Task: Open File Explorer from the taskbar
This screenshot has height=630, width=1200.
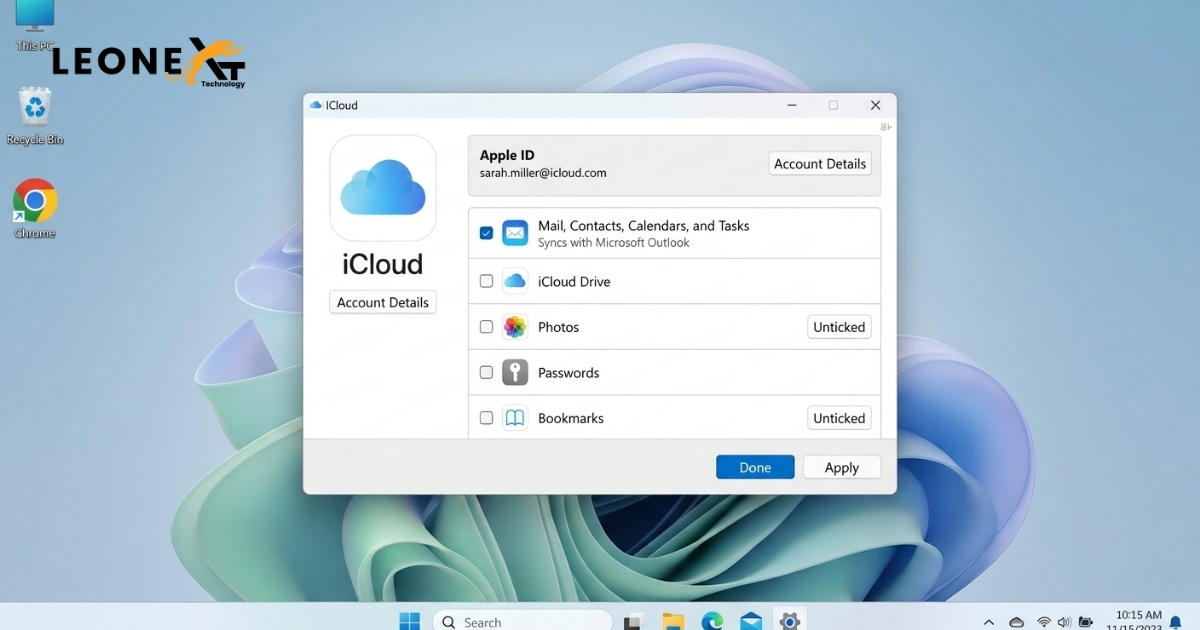Action: (672, 622)
